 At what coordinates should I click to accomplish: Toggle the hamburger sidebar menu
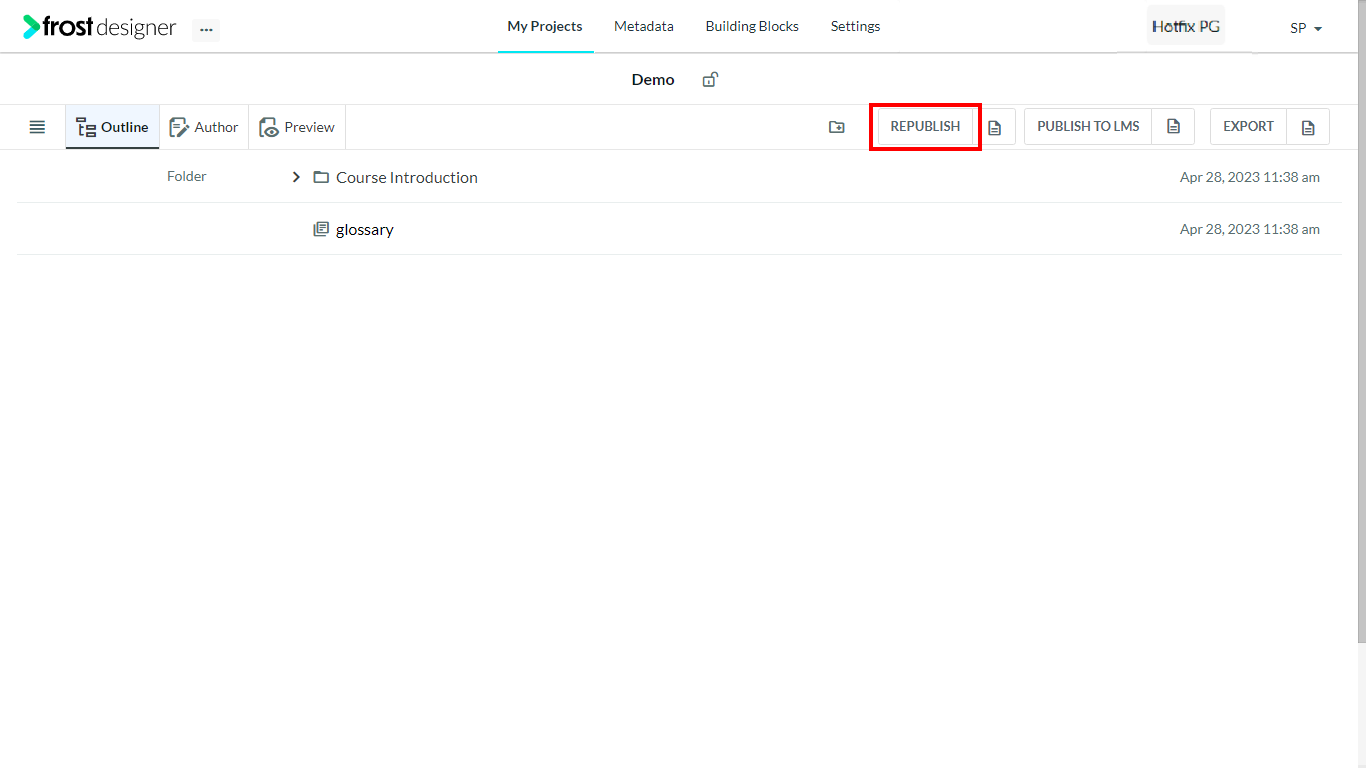click(x=37, y=127)
